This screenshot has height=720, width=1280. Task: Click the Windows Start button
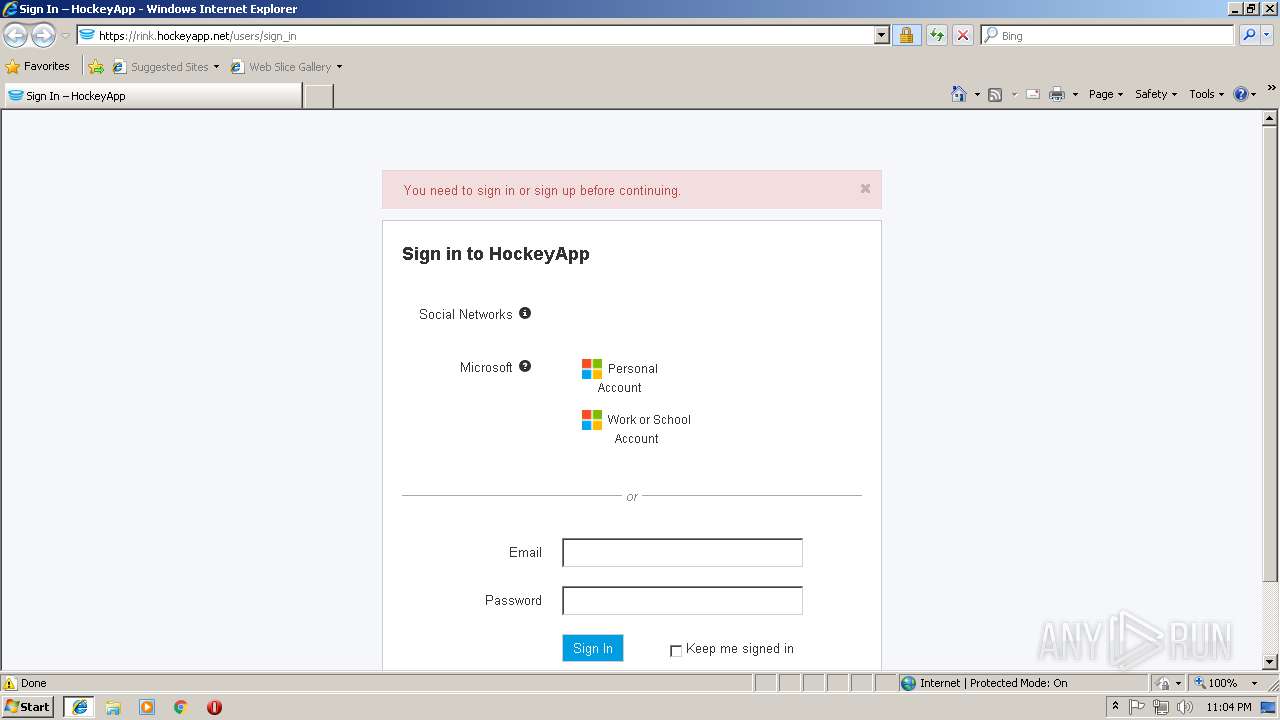tap(27, 707)
